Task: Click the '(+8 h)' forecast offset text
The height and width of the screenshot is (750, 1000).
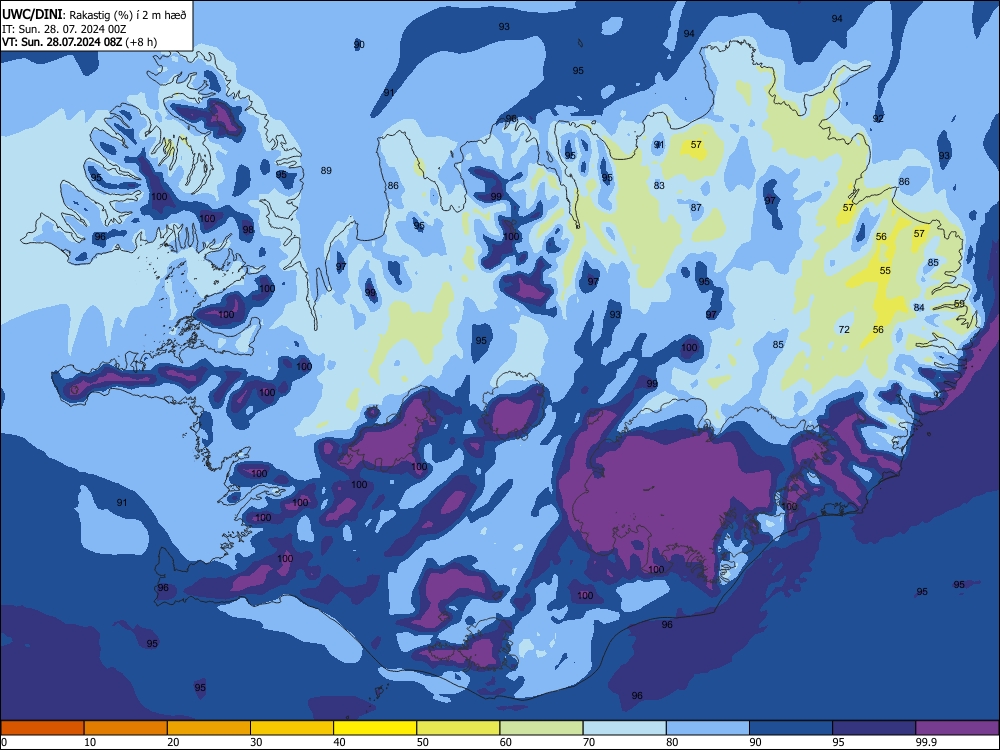Action: 142,42
